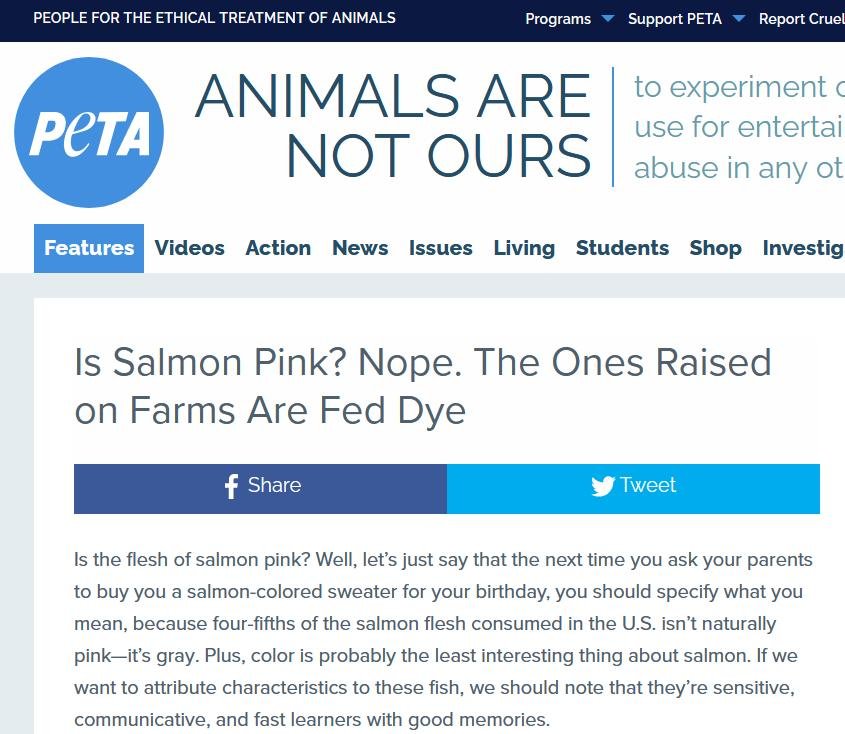Image resolution: width=845 pixels, height=734 pixels.
Task: Open the Action menu item
Action: (x=278, y=248)
